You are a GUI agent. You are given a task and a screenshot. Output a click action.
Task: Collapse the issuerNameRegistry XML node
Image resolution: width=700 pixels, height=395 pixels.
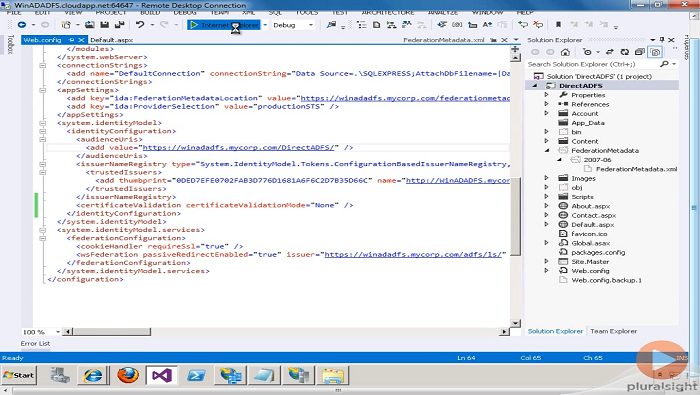pyautogui.click(x=42, y=164)
